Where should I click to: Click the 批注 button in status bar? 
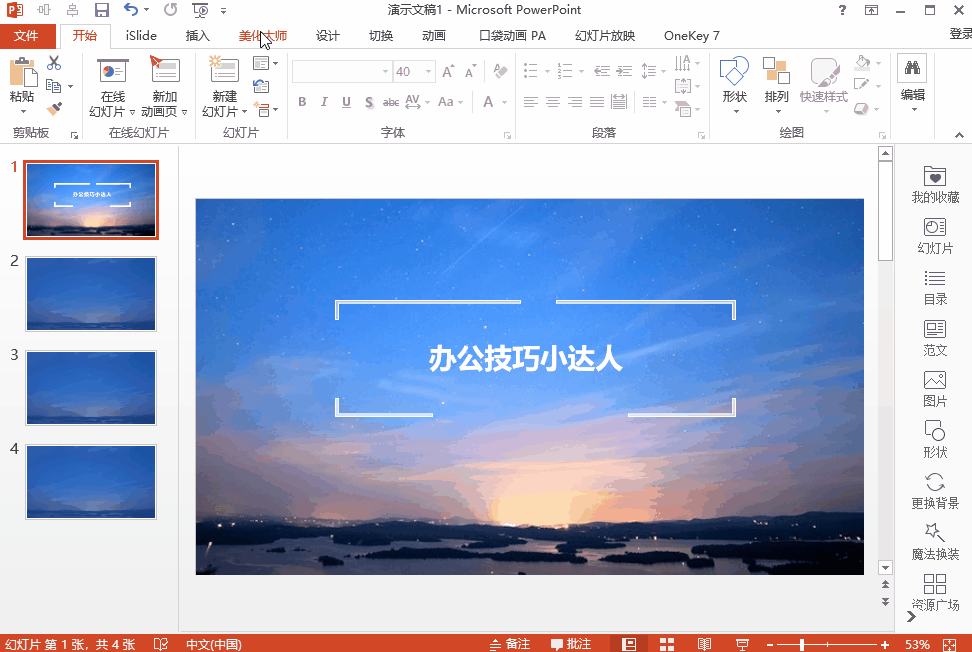573,644
